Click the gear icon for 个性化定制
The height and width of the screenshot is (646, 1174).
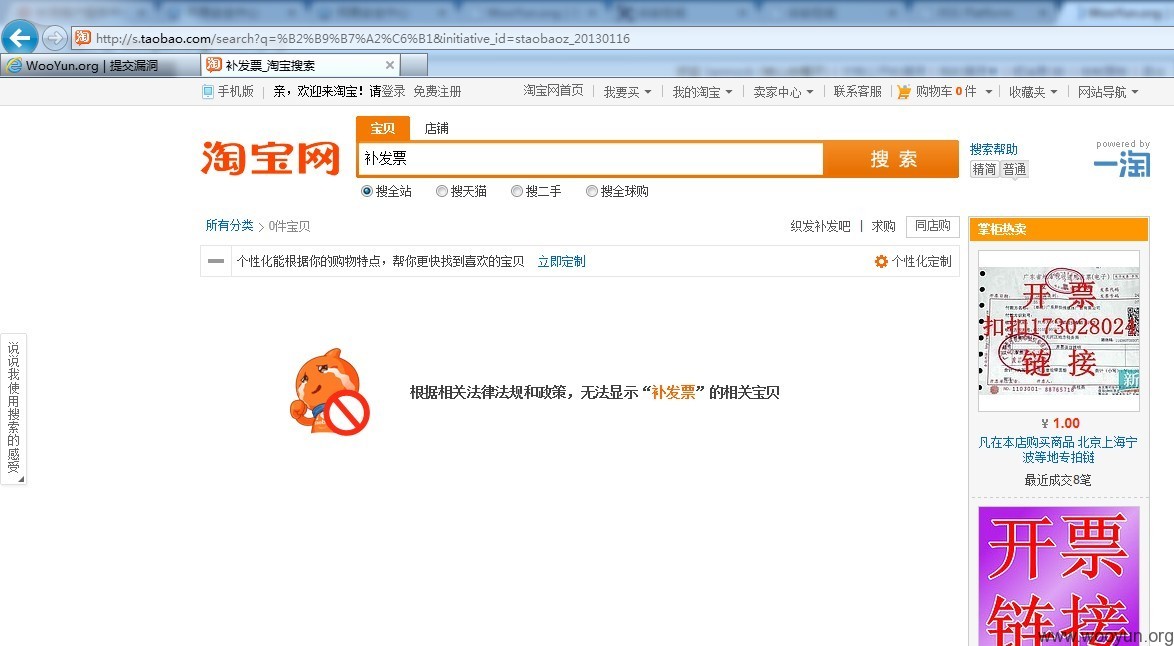pyautogui.click(x=880, y=261)
